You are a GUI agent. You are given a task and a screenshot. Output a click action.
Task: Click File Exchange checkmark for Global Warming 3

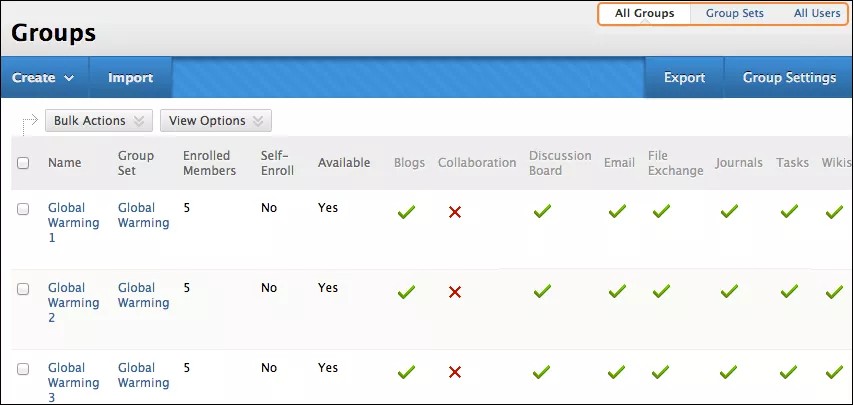point(661,371)
